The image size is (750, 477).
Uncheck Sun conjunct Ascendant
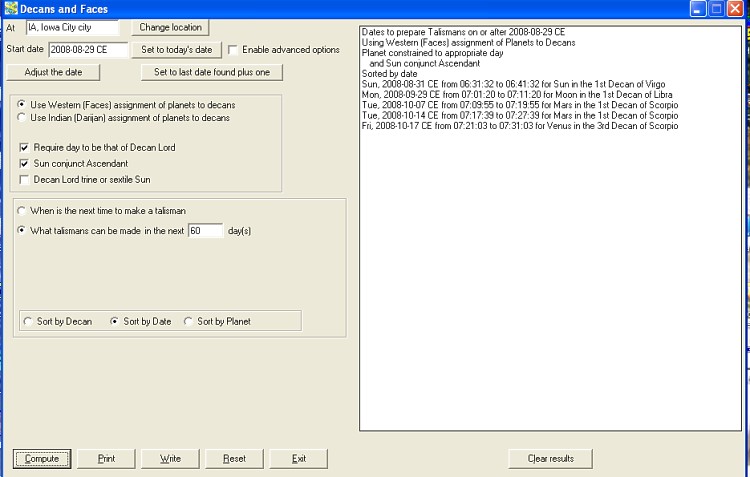coord(25,163)
